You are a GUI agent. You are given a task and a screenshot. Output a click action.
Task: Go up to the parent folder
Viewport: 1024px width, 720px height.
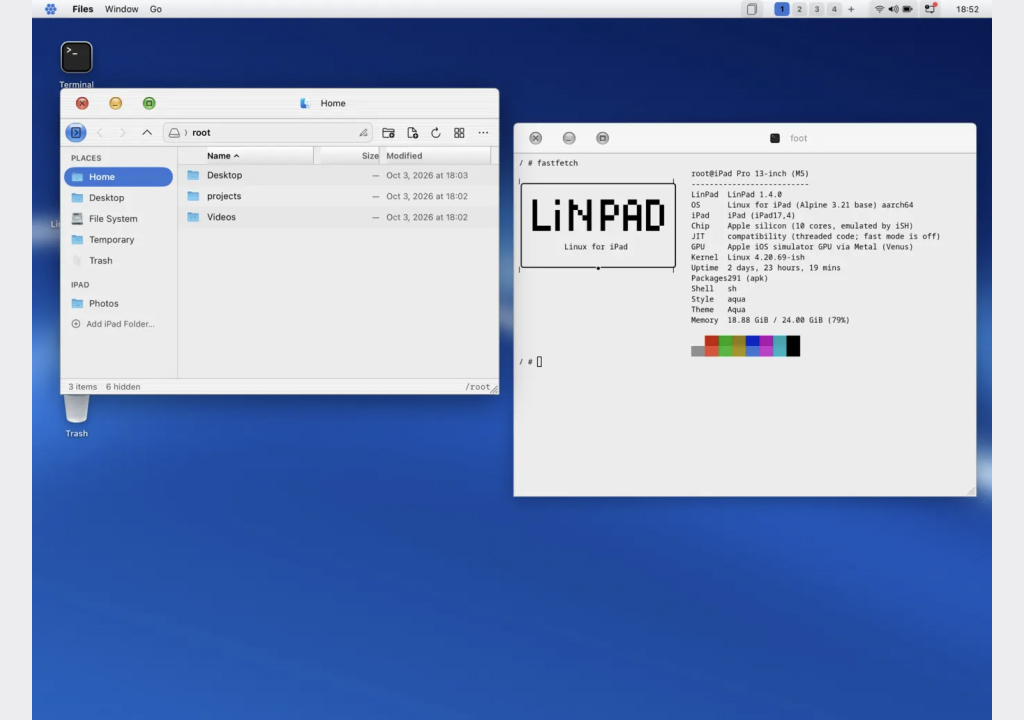(147, 133)
